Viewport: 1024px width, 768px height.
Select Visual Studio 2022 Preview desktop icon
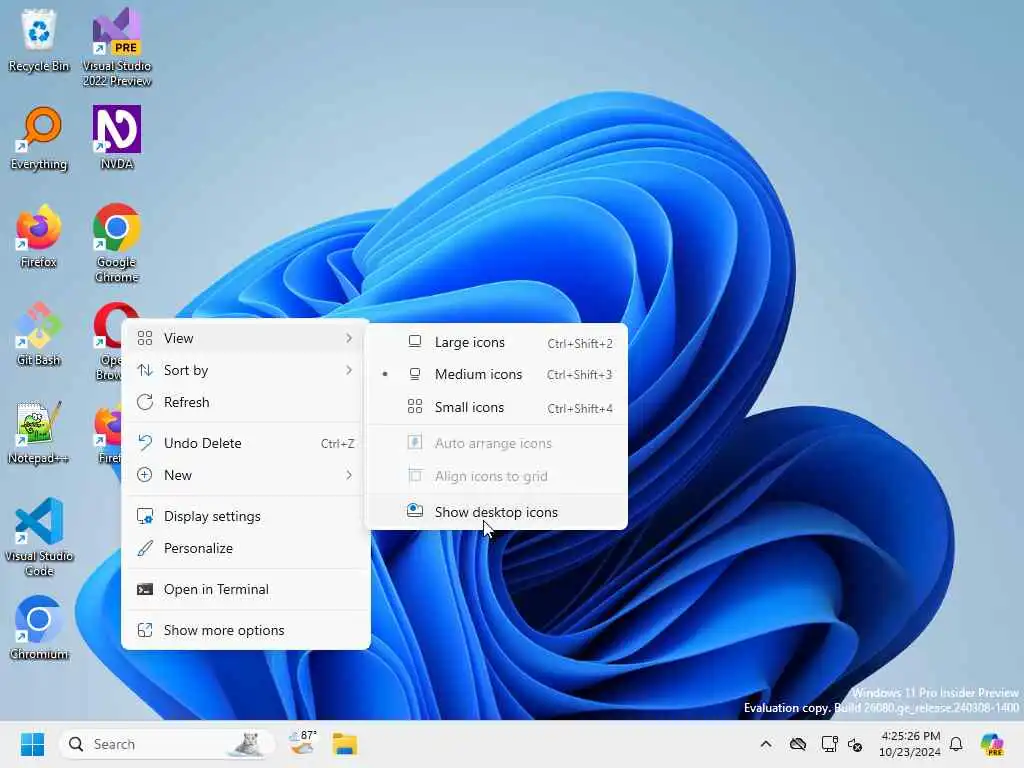117,47
